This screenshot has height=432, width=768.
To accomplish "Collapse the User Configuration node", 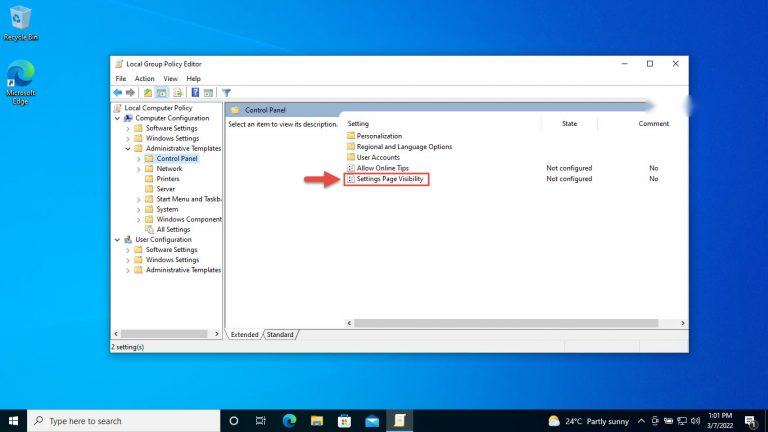I will click(x=117, y=240).
